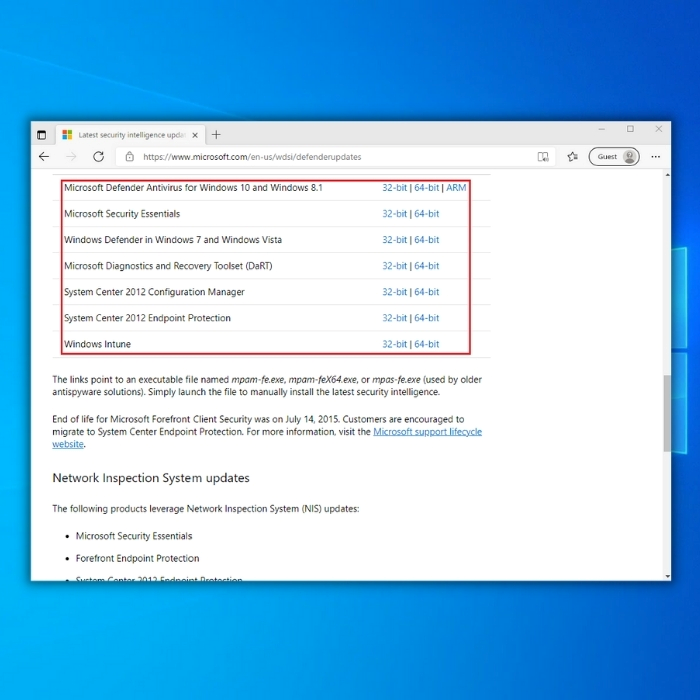
Task: Open a new browser tab
Action: pos(216,134)
